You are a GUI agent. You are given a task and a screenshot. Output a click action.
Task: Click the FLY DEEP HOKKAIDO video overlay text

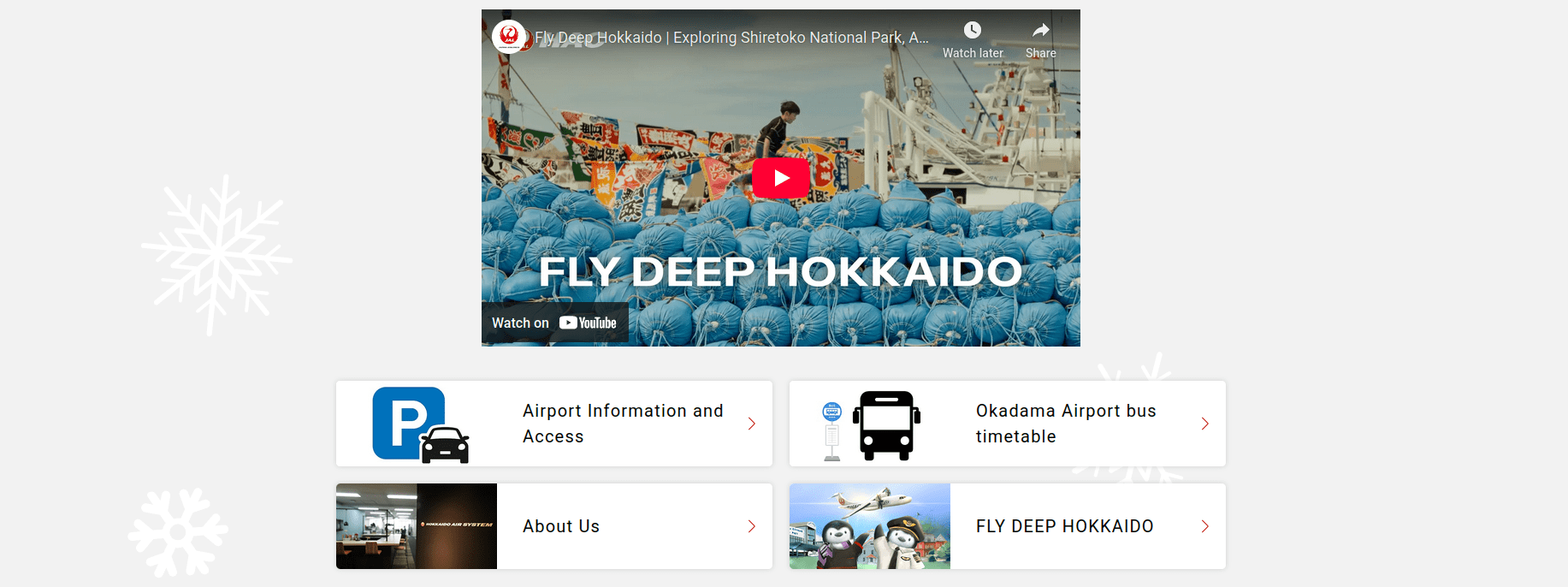[x=780, y=272]
